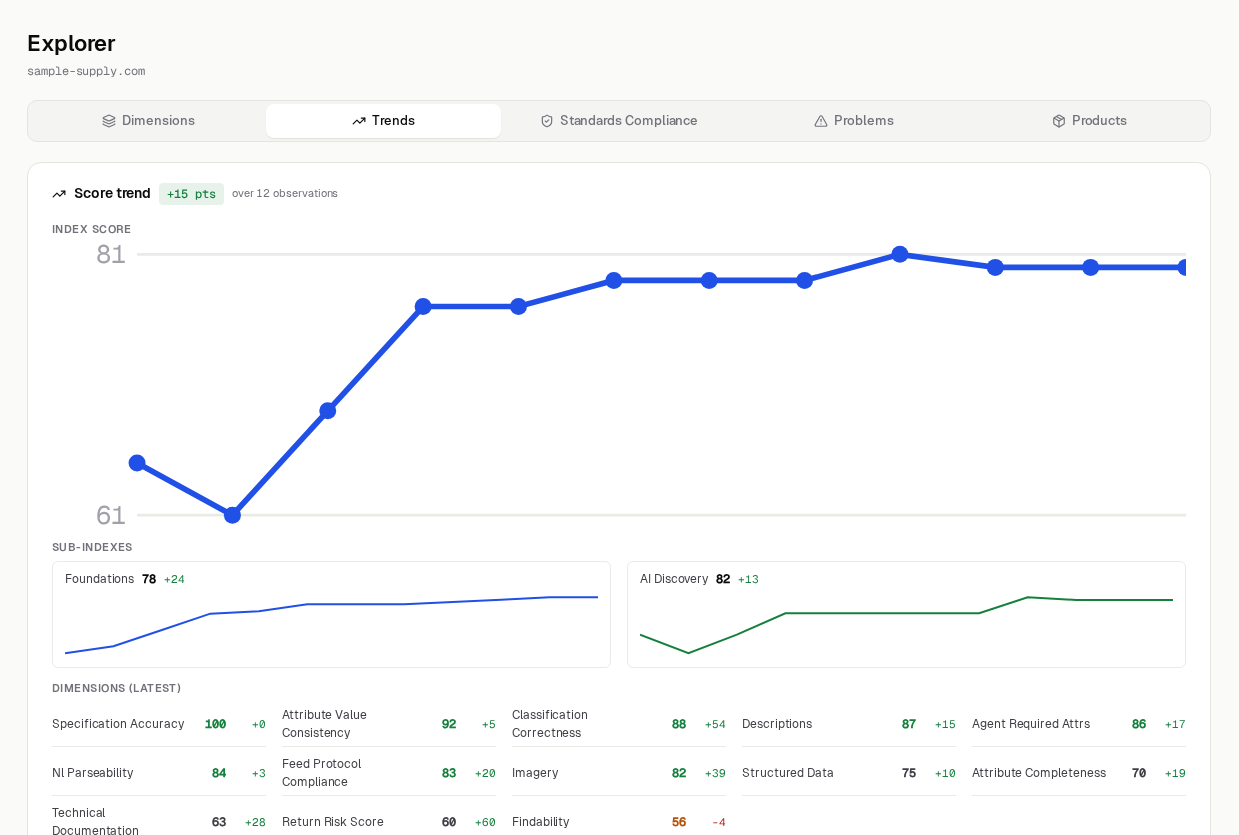The height and width of the screenshot is (835, 1239).
Task: Click the Foundations label
Action: [99, 579]
